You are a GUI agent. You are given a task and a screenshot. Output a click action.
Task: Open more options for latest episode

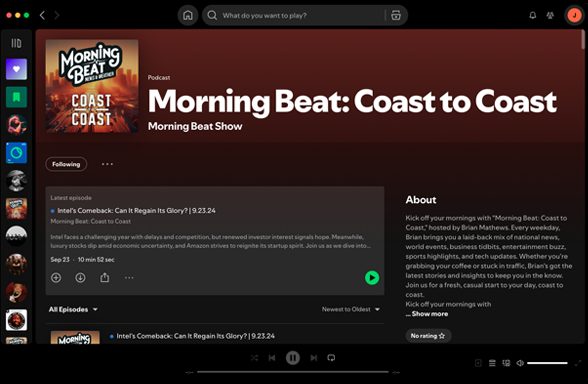click(129, 278)
